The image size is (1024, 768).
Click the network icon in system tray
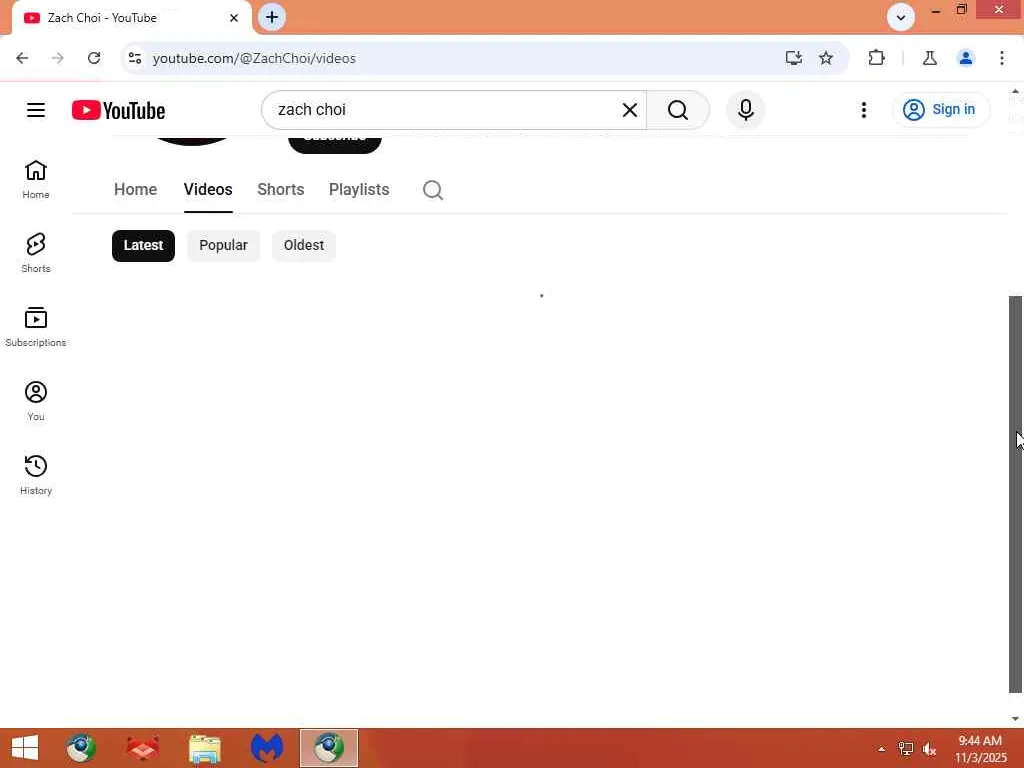coord(906,749)
